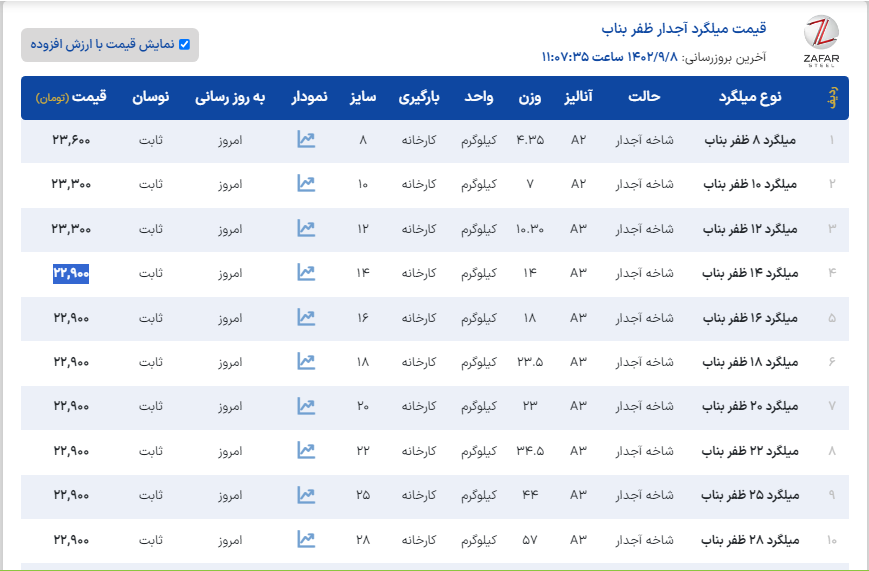Click chart icon for میلگرد 22 row

pyautogui.click(x=306, y=451)
